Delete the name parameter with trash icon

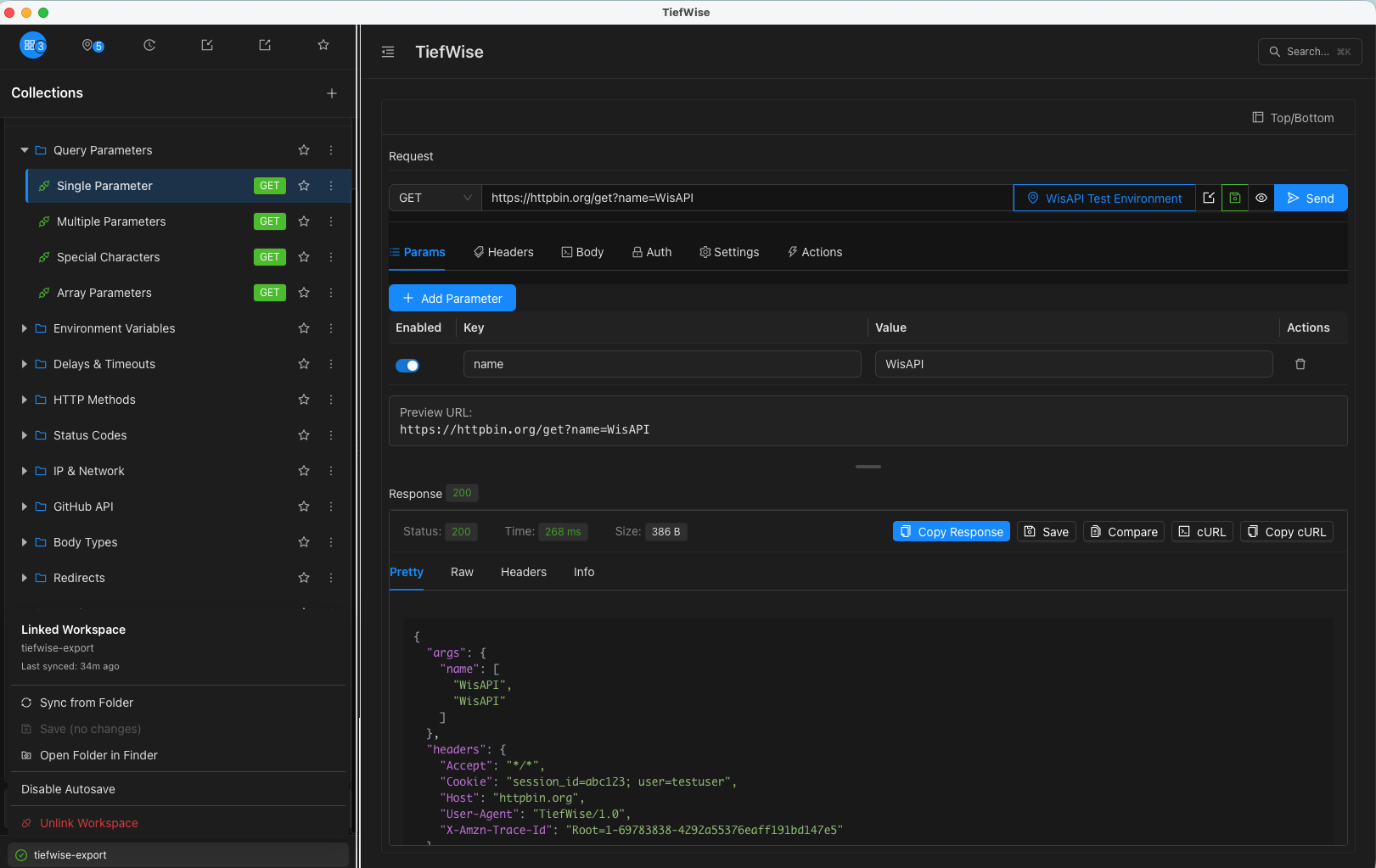[1300, 364]
